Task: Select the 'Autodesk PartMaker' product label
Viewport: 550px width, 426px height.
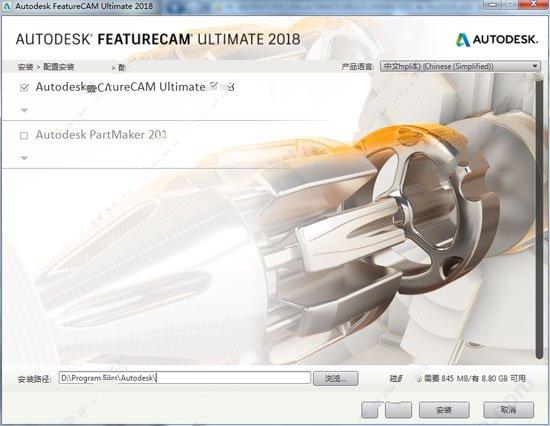Action: coord(101,135)
